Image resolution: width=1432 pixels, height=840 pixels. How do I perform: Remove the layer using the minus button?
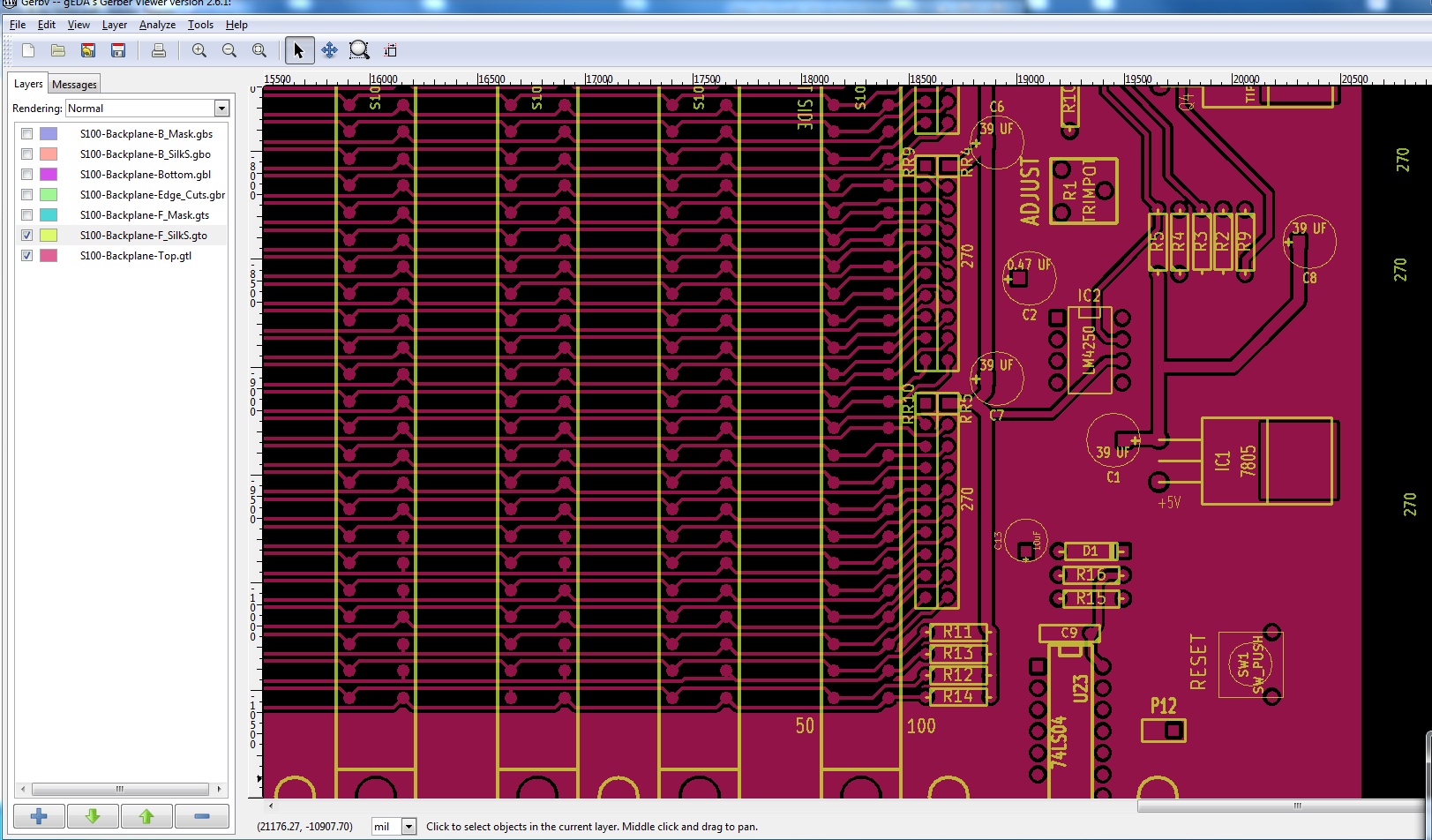[201, 816]
